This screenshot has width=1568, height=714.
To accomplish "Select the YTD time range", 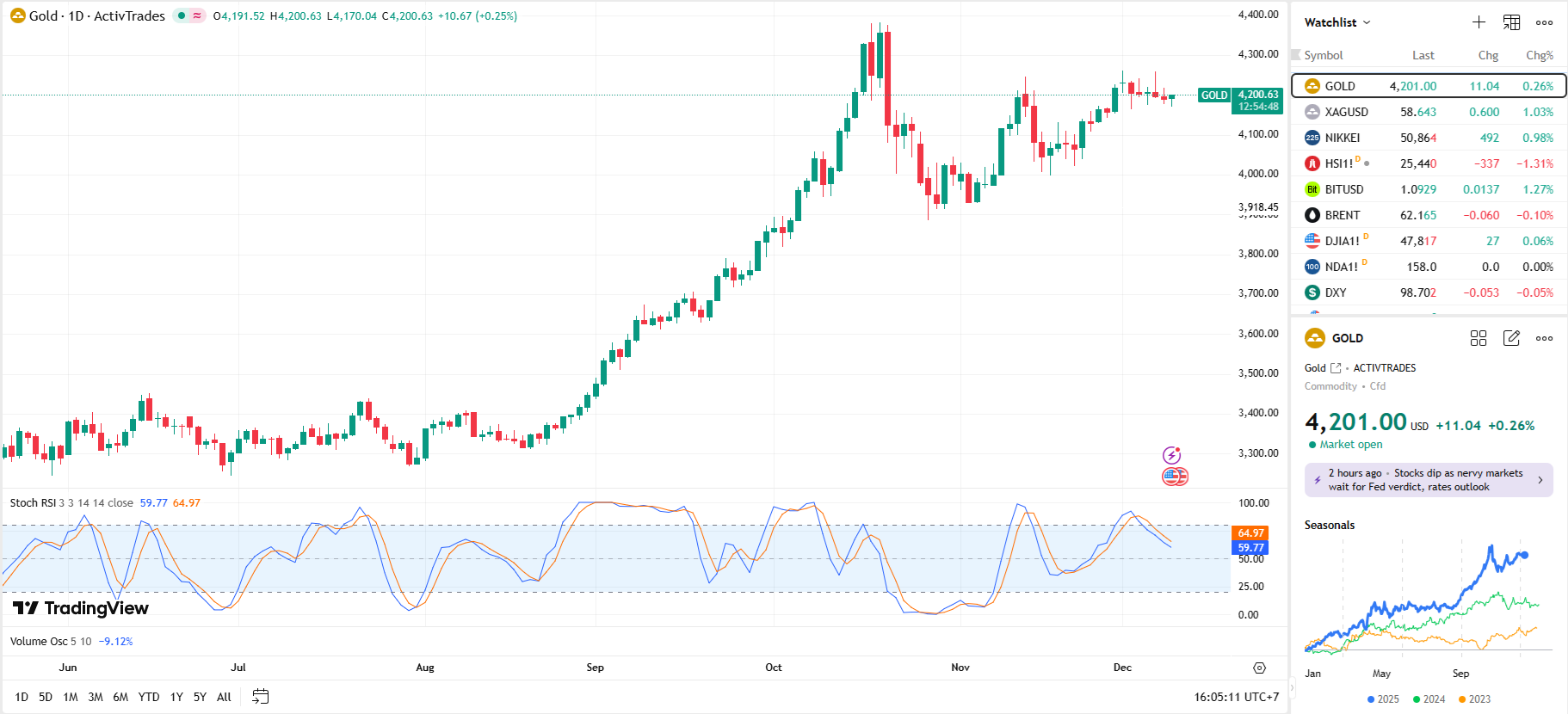I will 149,697.
